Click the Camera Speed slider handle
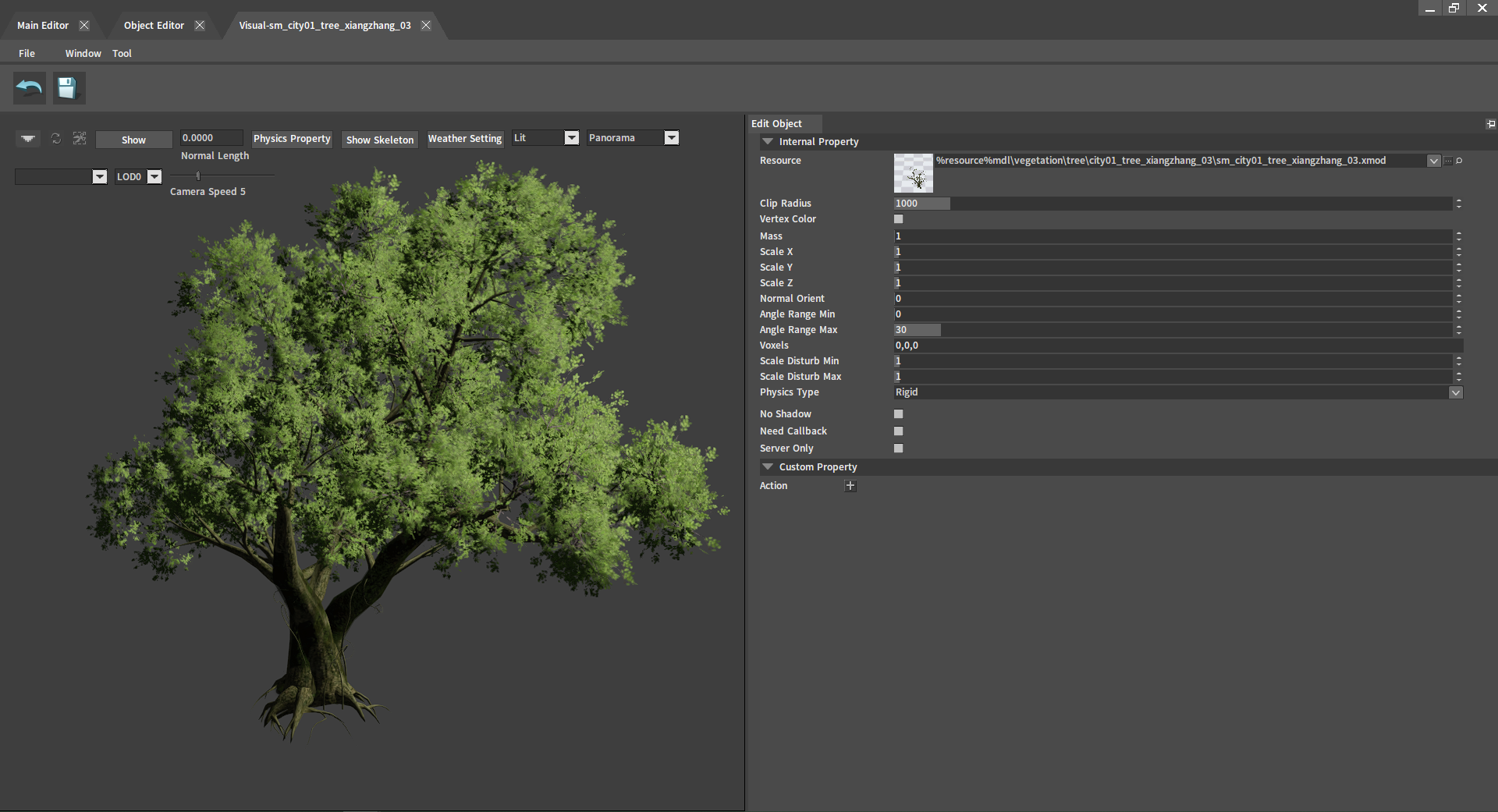This screenshot has height=812, width=1498. [x=198, y=176]
